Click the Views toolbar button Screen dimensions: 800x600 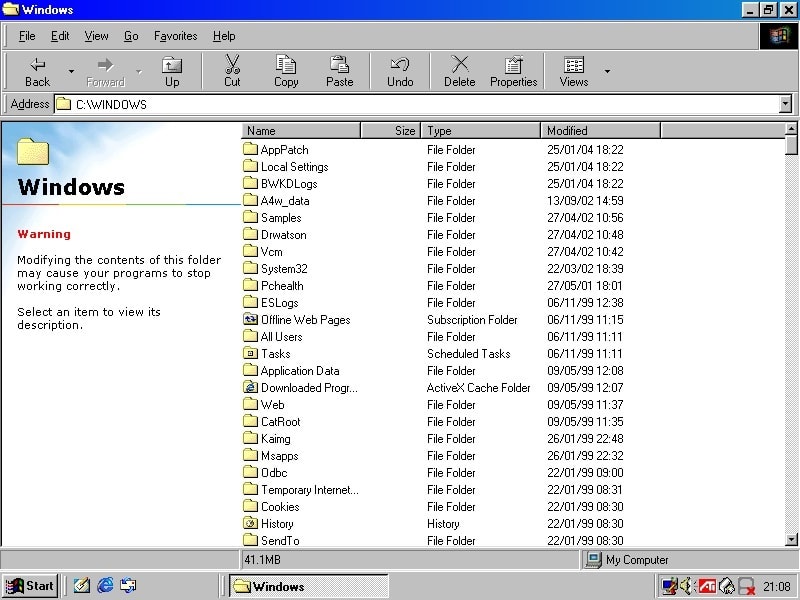(573, 71)
